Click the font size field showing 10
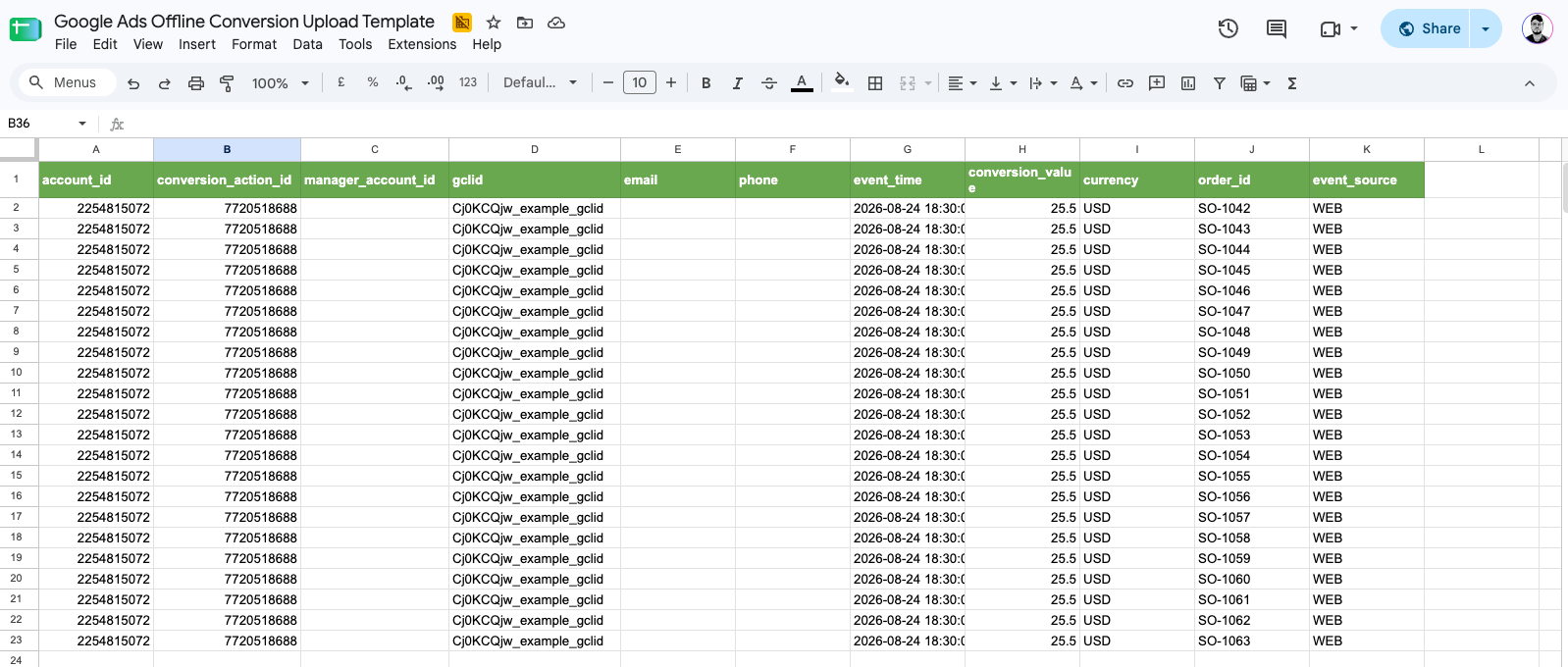 point(640,83)
